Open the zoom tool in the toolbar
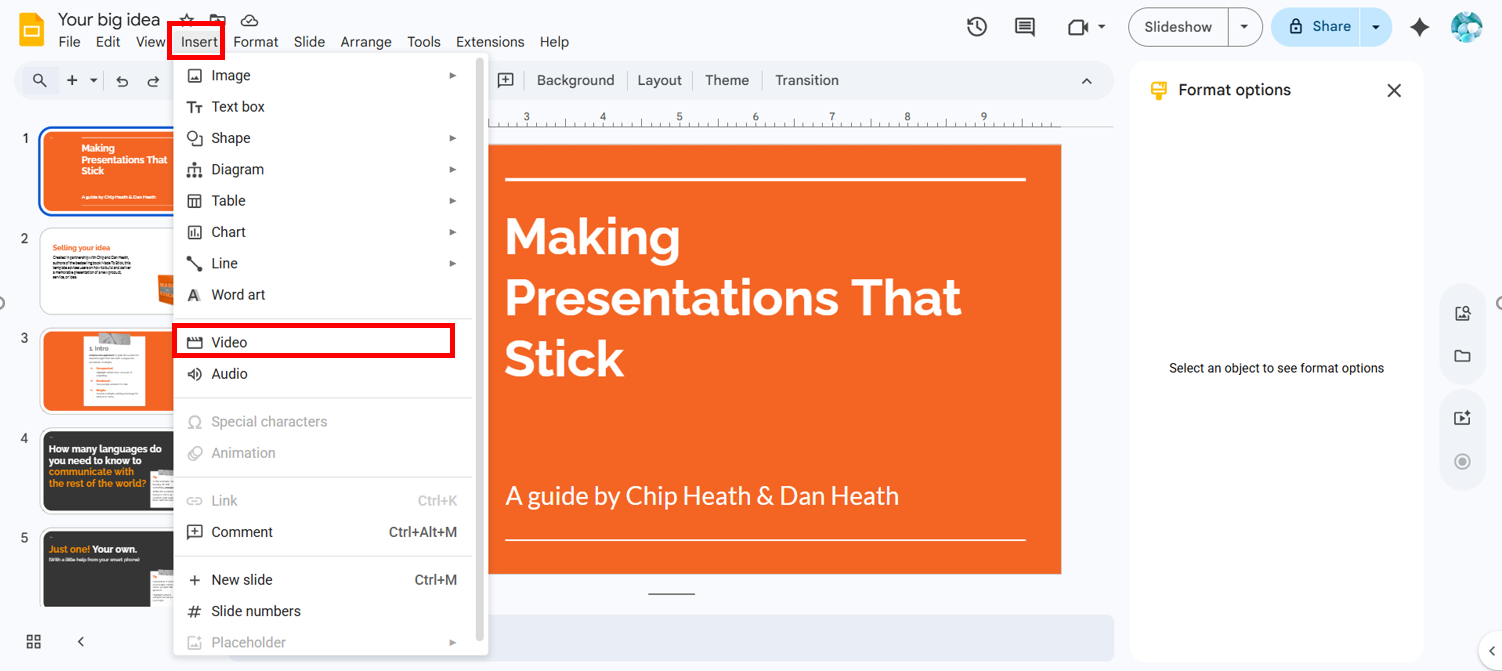Image resolution: width=1502 pixels, height=671 pixels. (x=40, y=81)
